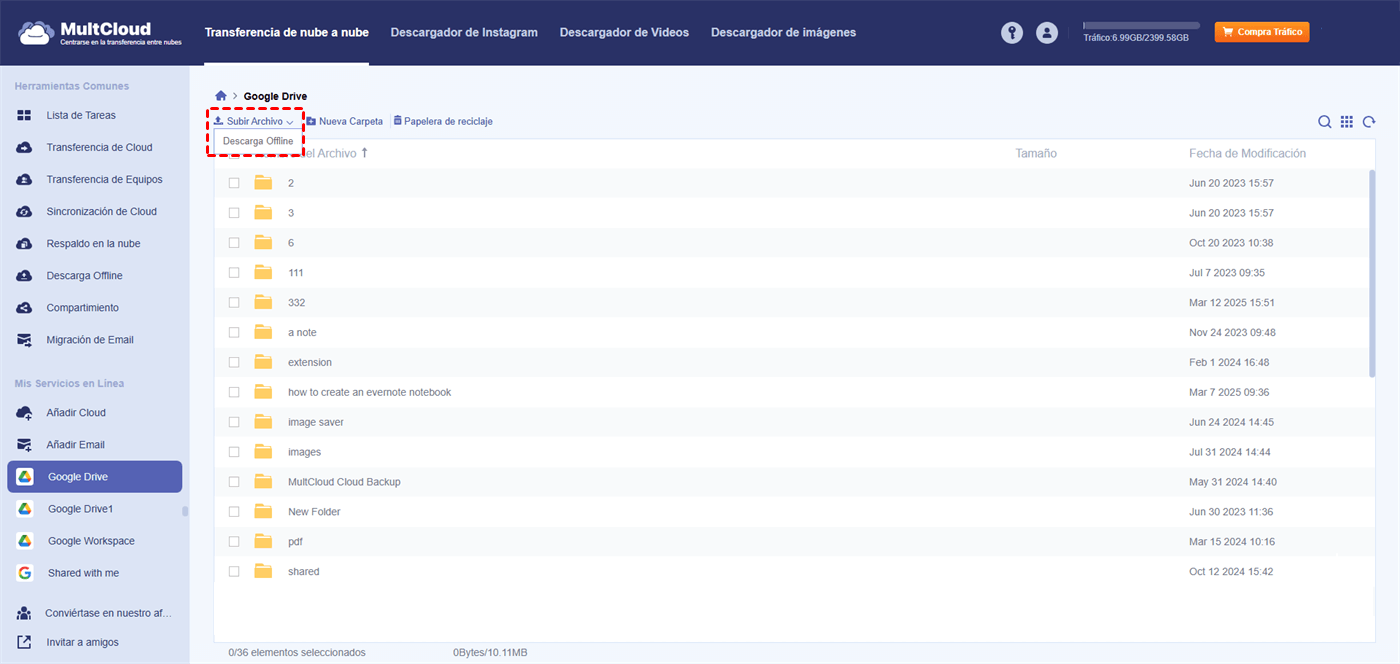
Task: Open Descargador de Videos tab
Action: click(x=624, y=33)
